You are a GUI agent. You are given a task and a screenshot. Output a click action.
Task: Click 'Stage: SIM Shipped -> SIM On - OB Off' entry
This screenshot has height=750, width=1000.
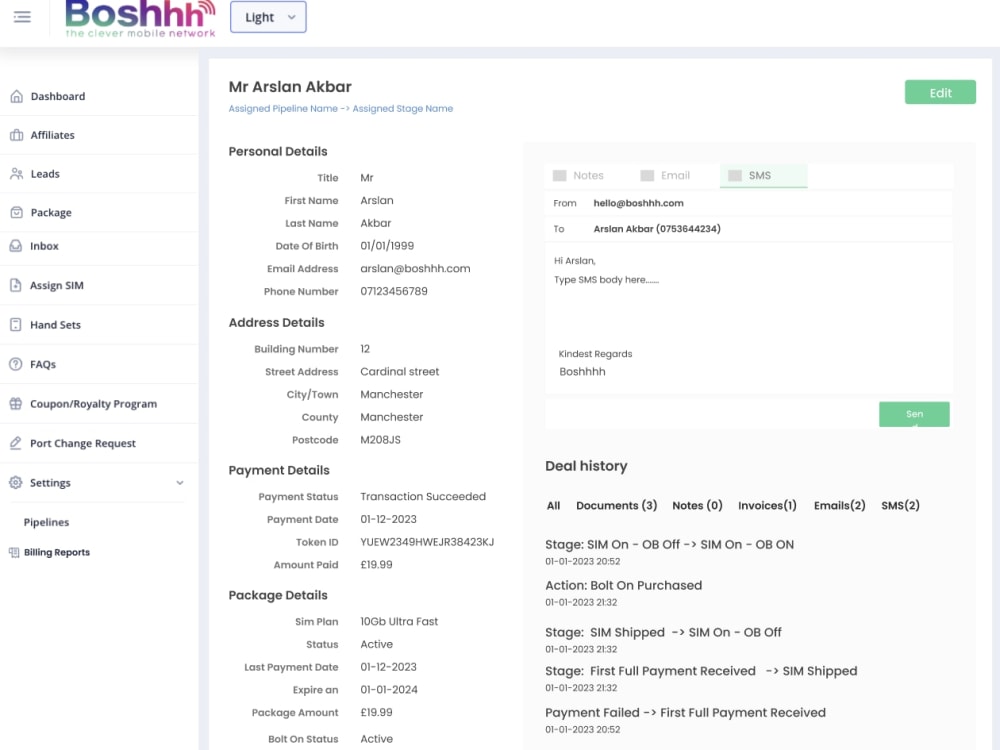coord(663,633)
